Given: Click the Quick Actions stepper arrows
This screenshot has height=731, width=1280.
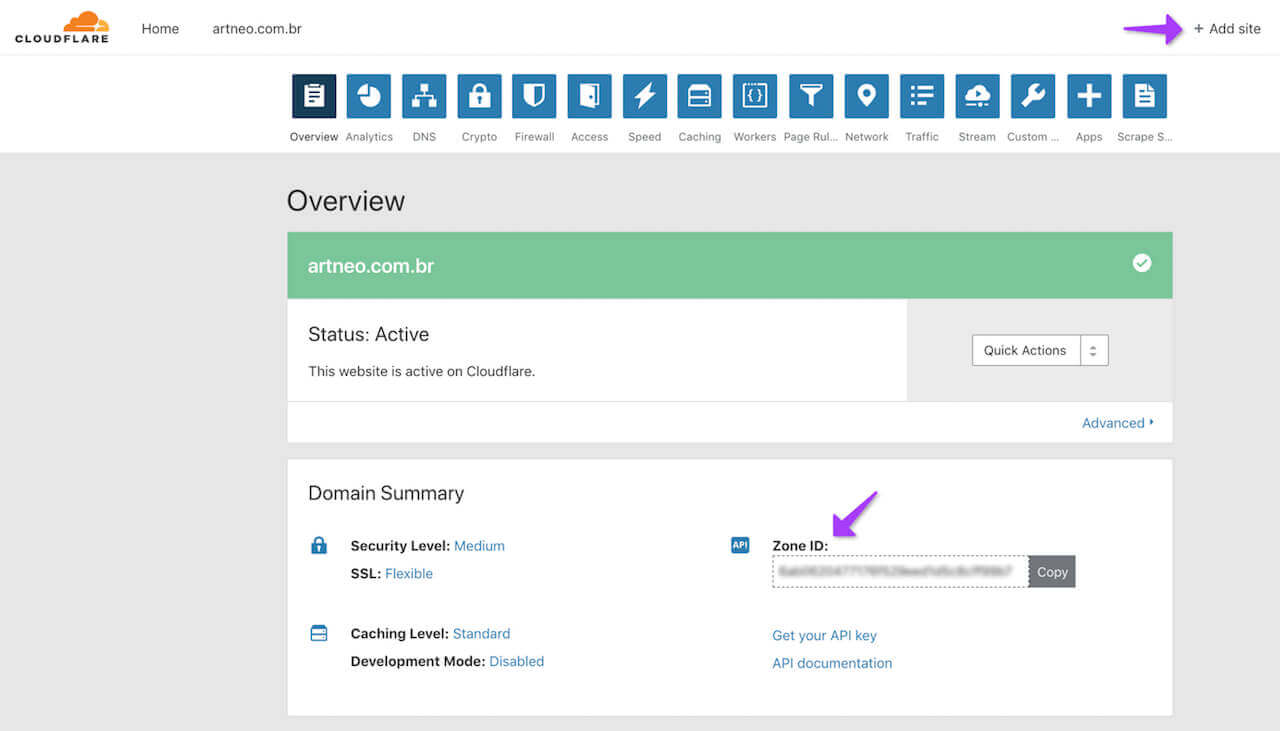Looking at the screenshot, I should pyautogui.click(x=1094, y=350).
